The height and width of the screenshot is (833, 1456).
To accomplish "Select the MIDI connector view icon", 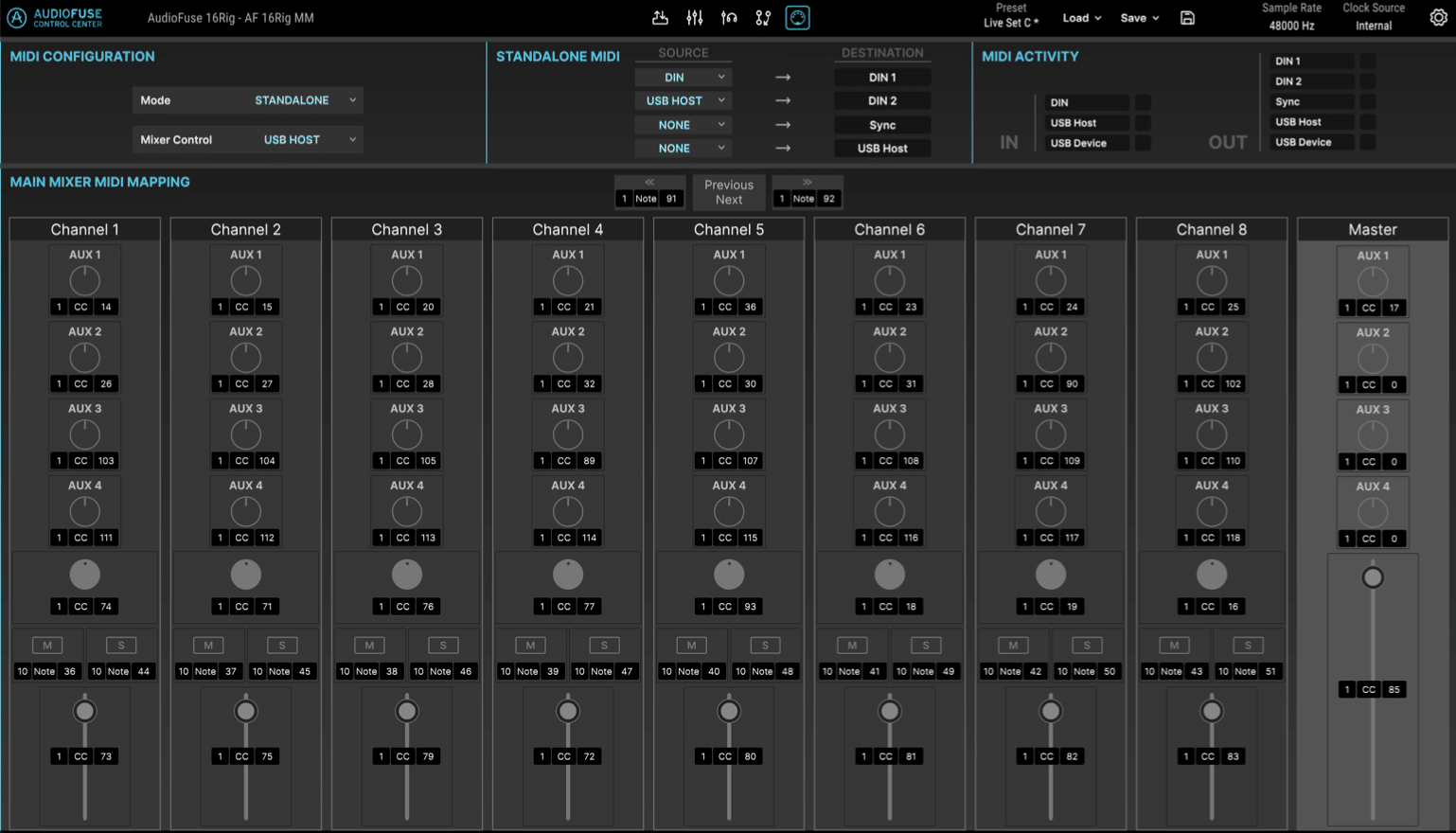I will pos(798,18).
